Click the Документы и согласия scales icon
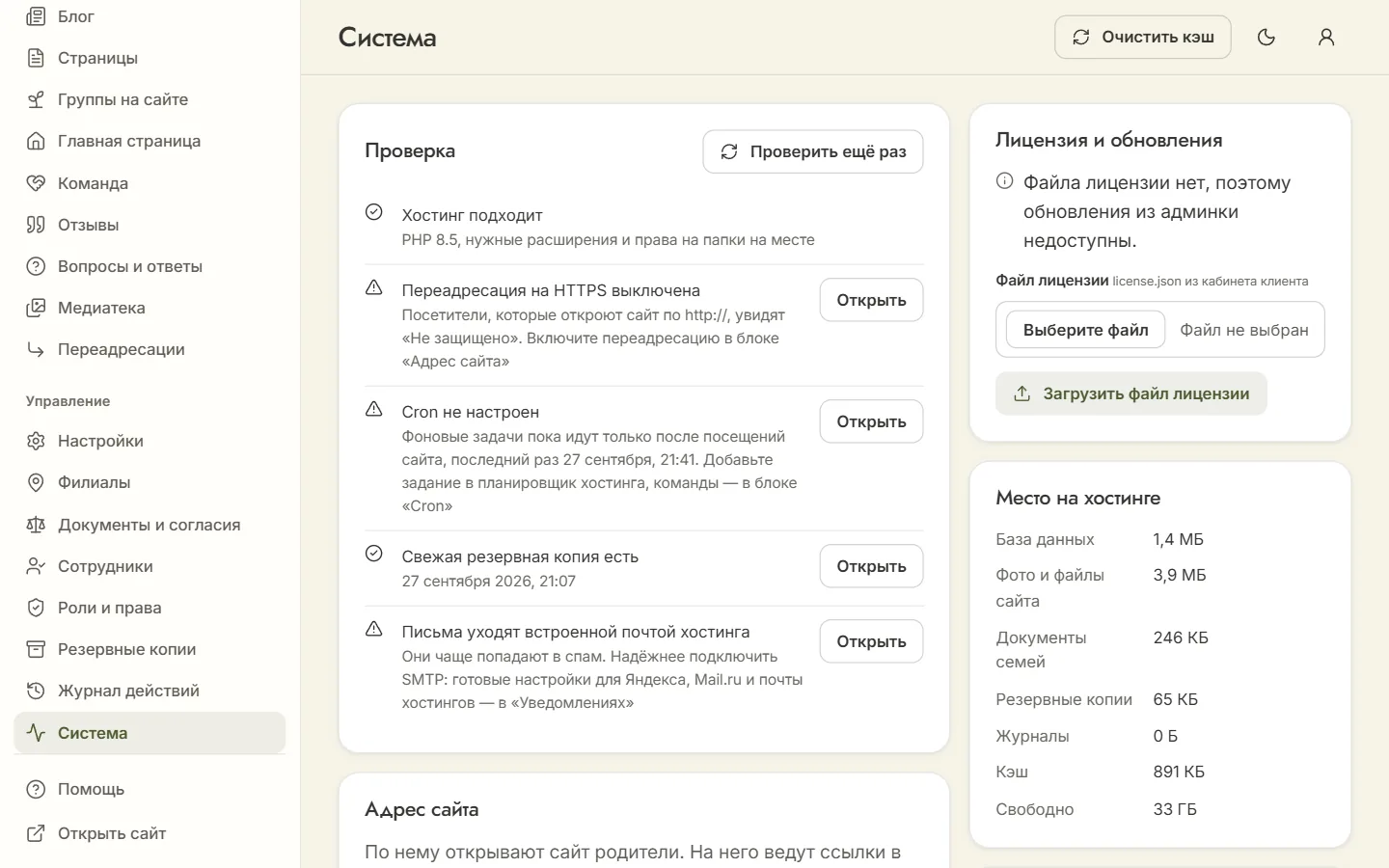The width and height of the screenshot is (1389, 868). (36, 525)
